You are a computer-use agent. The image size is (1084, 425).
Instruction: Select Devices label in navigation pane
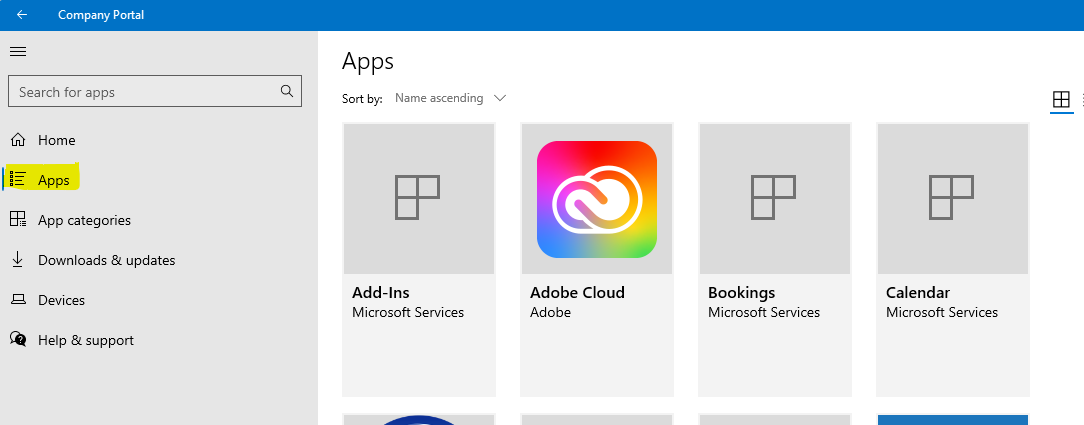point(61,300)
